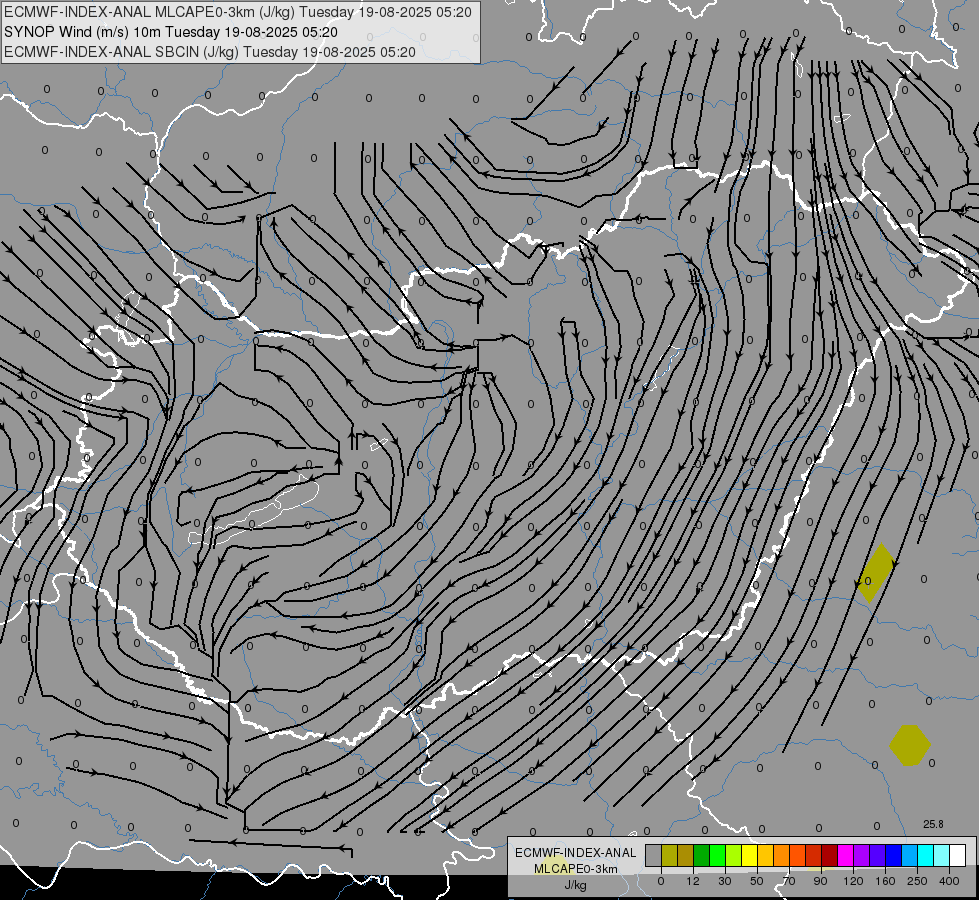
Task: Click the '25.8' value near the legend
Action: pyautogui.click(x=933, y=824)
